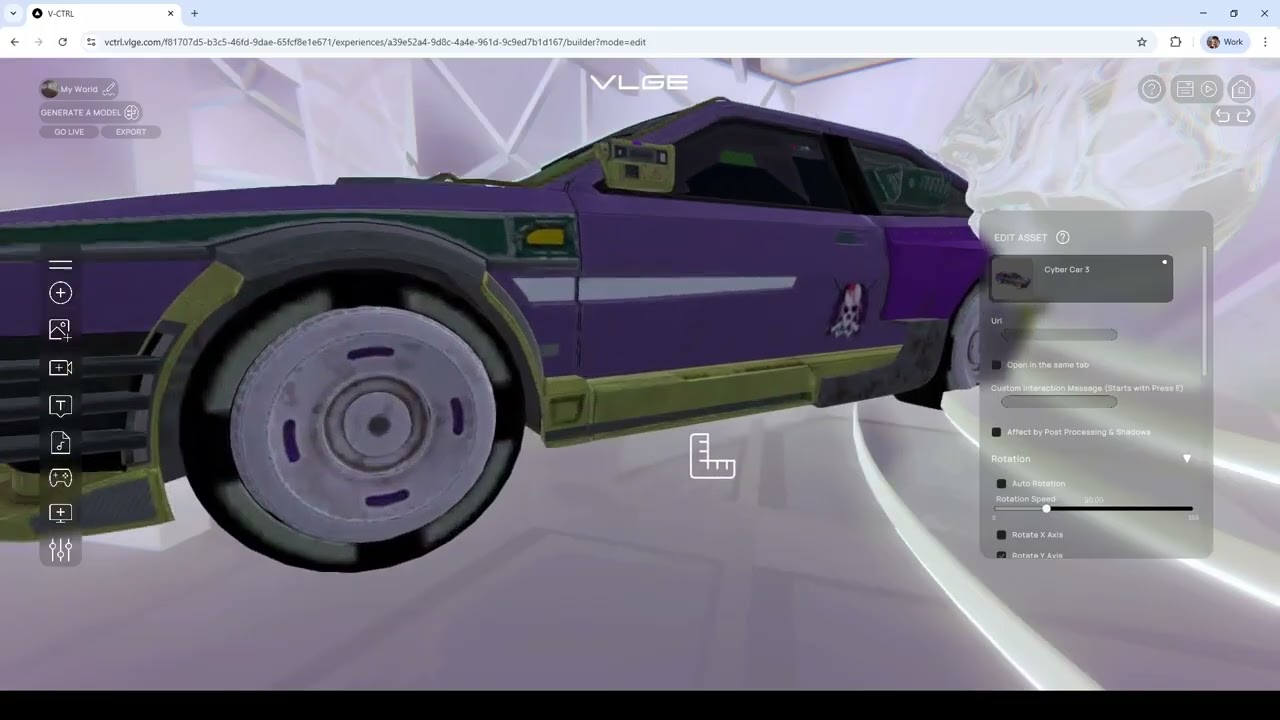Reload the page
The width and height of the screenshot is (1280, 720).
pyautogui.click(x=62, y=42)
